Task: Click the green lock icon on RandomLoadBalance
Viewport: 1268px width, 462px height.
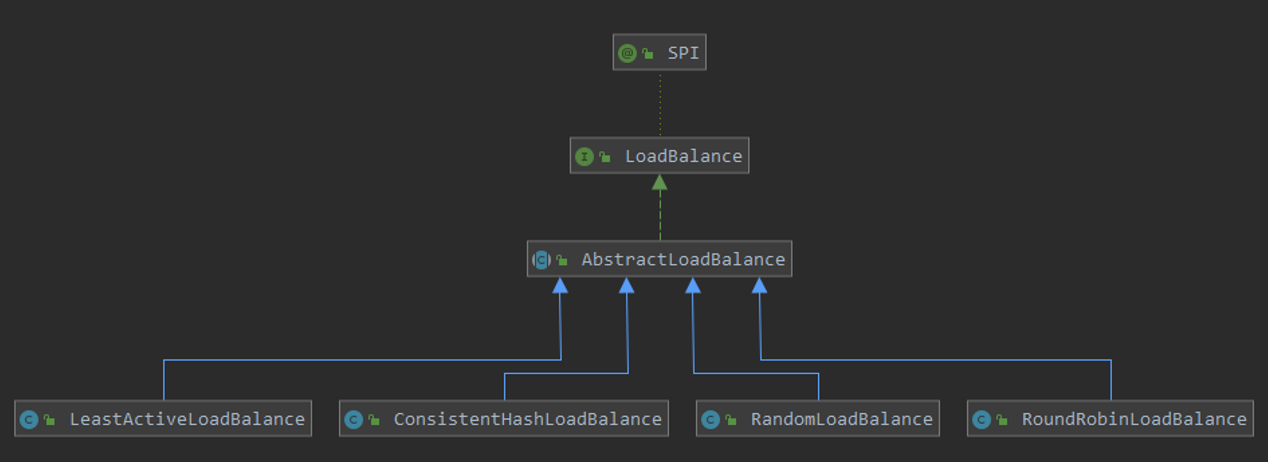Action: pyautogui.click(x=731, y=420)
